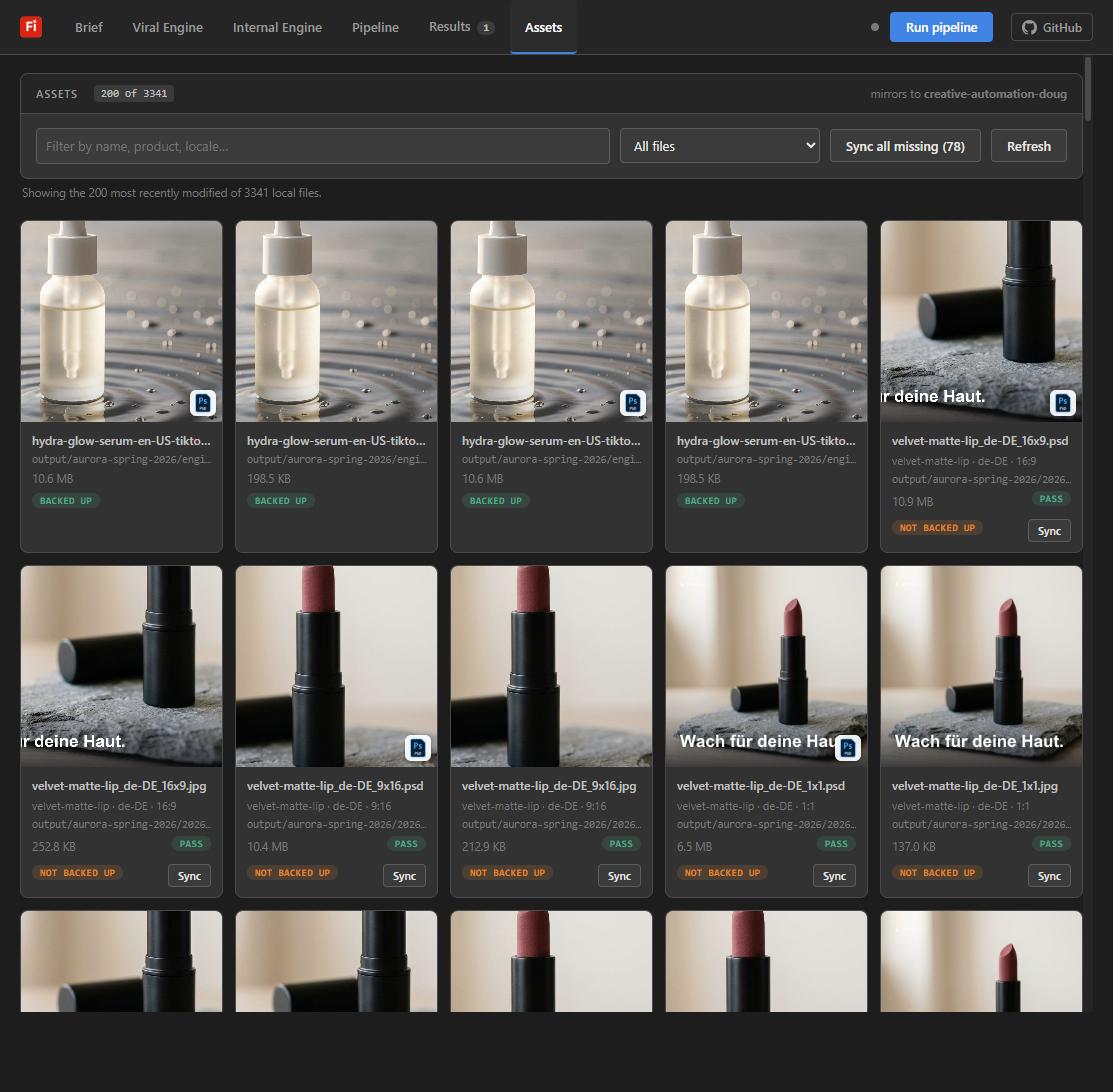The image size is (1113, 1092).
Task: Click NOT BACKED UP badge on velvet-matte-lip_de-DE_1x1.jpg card
Action: [937, 873]
